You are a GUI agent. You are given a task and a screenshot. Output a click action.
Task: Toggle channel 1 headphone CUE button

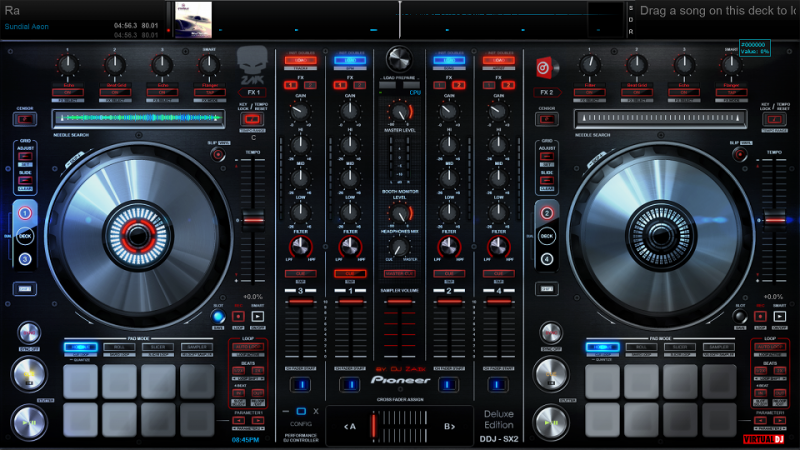[350, 273]
